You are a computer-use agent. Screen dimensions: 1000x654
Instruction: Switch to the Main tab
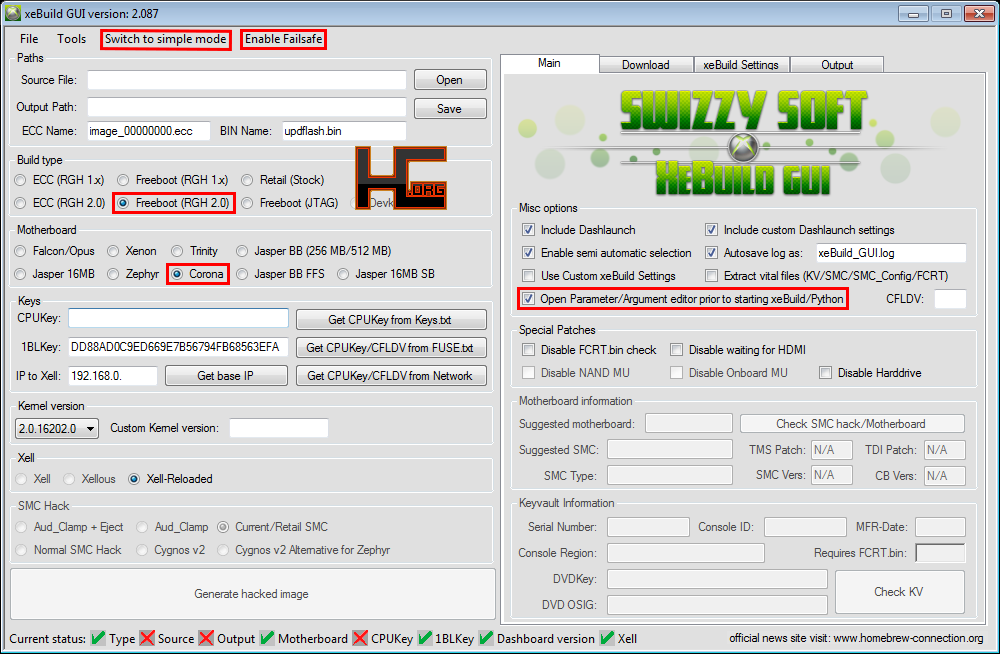[549, 63]
